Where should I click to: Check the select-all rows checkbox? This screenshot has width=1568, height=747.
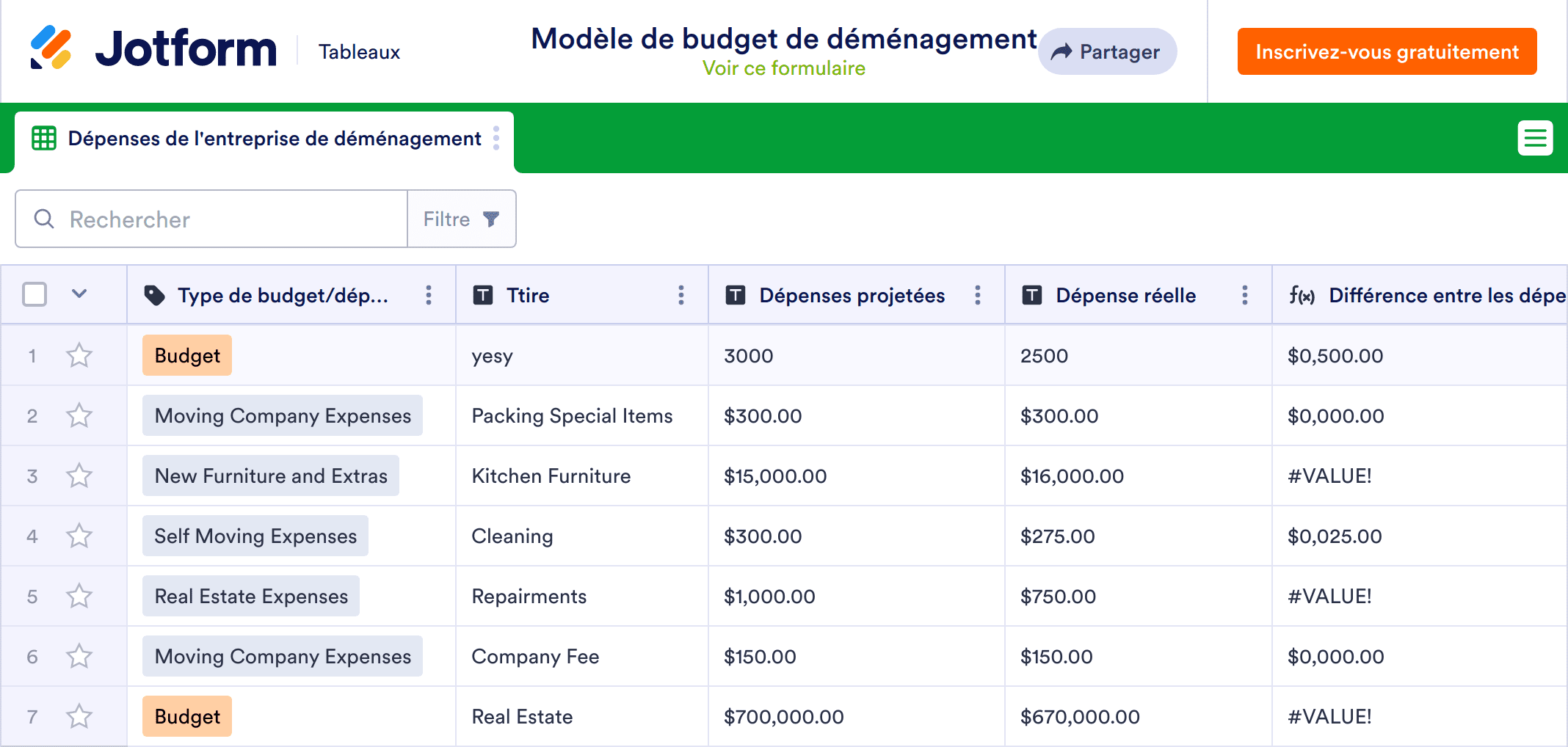[x=35, y=294]
